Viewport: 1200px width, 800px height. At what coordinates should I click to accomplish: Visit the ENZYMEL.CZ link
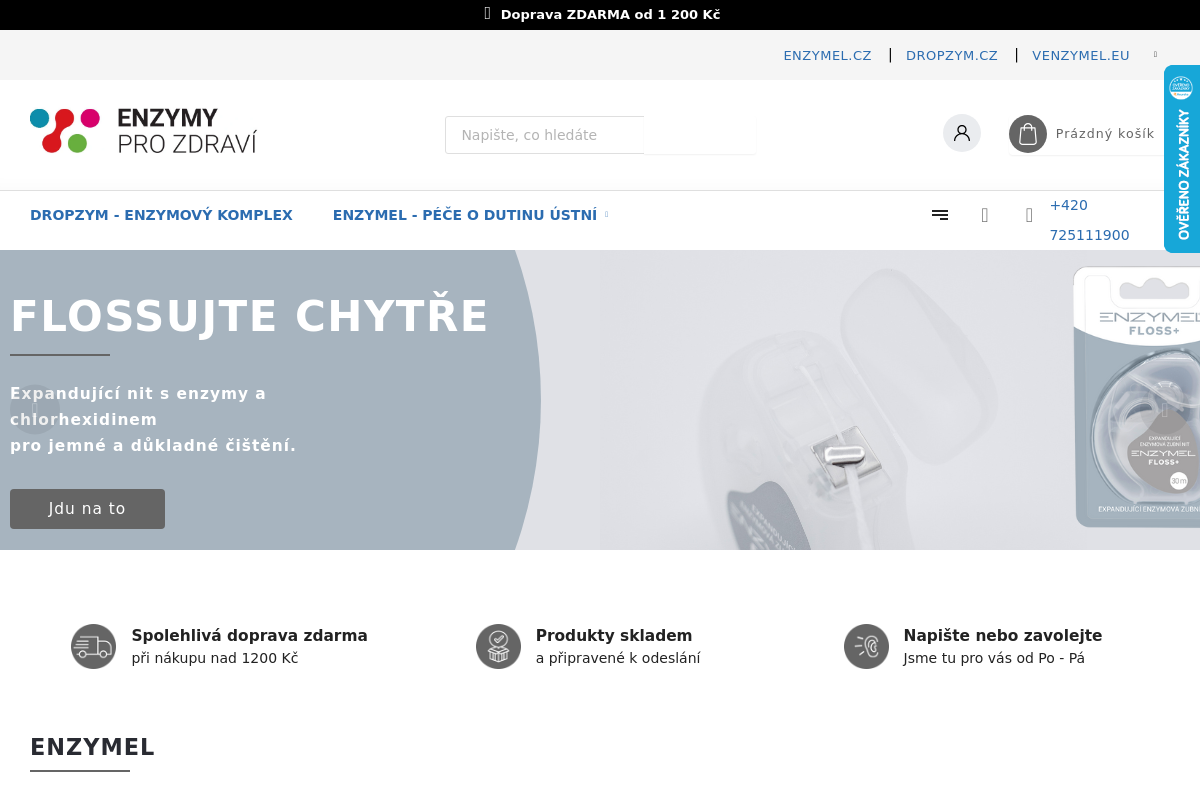[x=828, y=56]
